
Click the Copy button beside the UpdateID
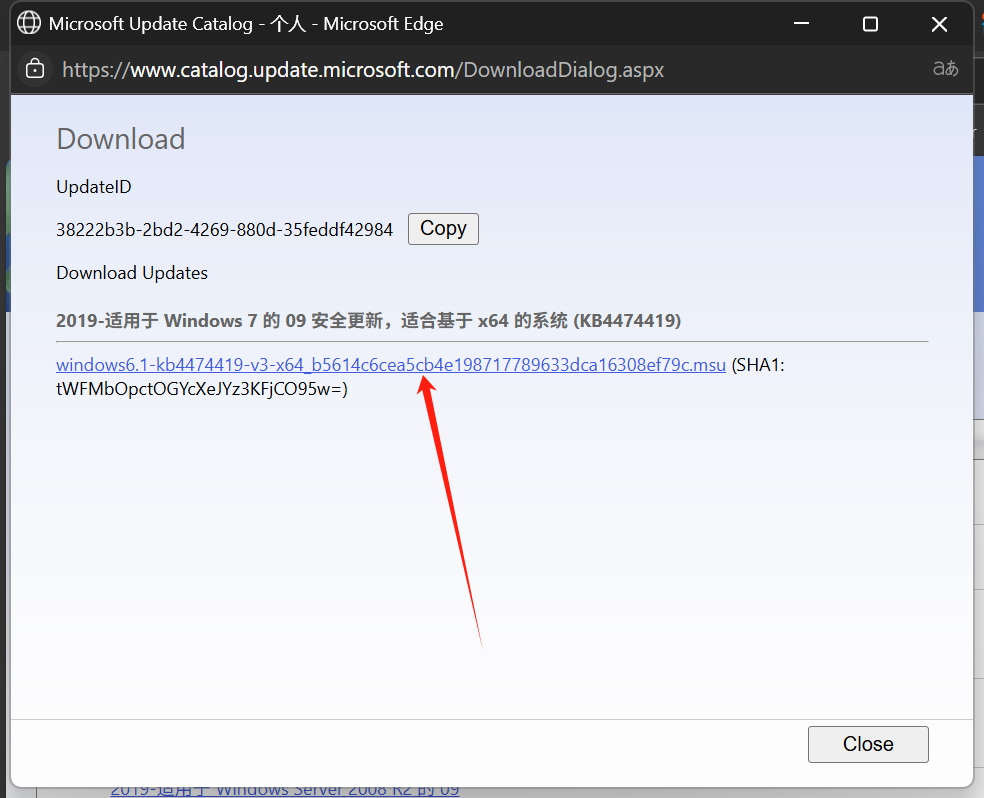click(443, 229)
